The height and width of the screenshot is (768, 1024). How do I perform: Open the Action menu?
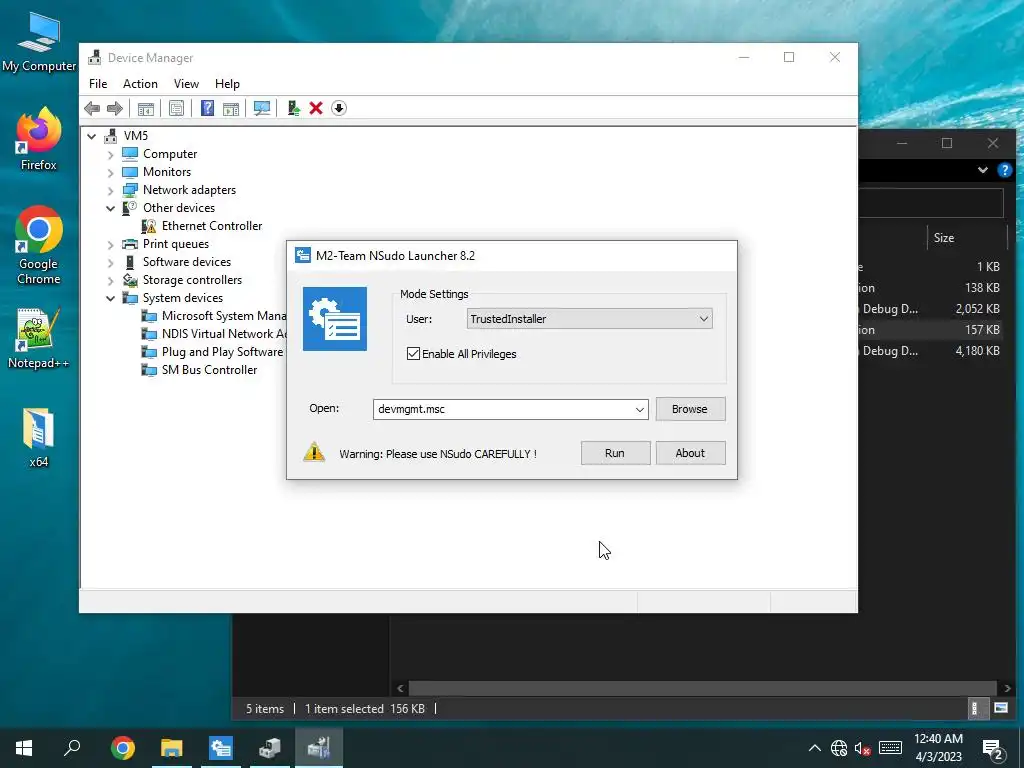pos(140,84)
